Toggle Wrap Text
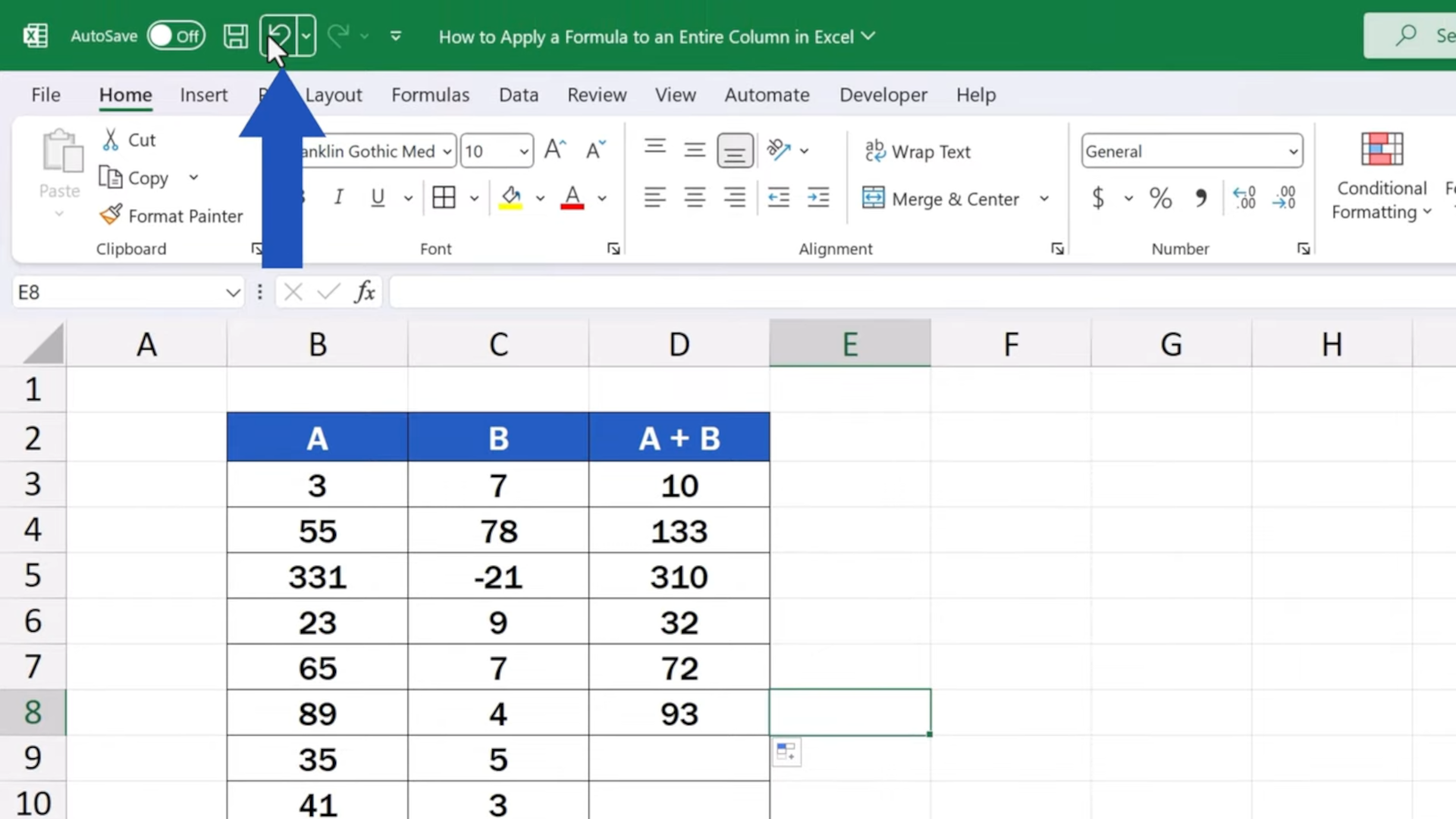 (918, 152)
